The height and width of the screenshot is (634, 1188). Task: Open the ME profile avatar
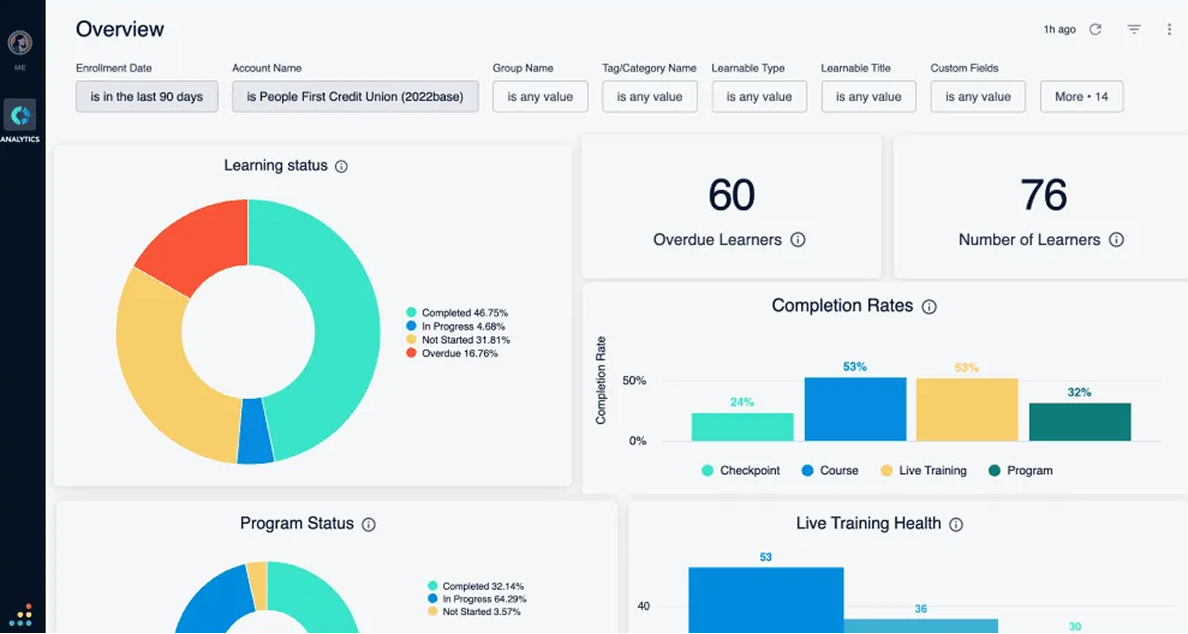(x=20, y=42)
